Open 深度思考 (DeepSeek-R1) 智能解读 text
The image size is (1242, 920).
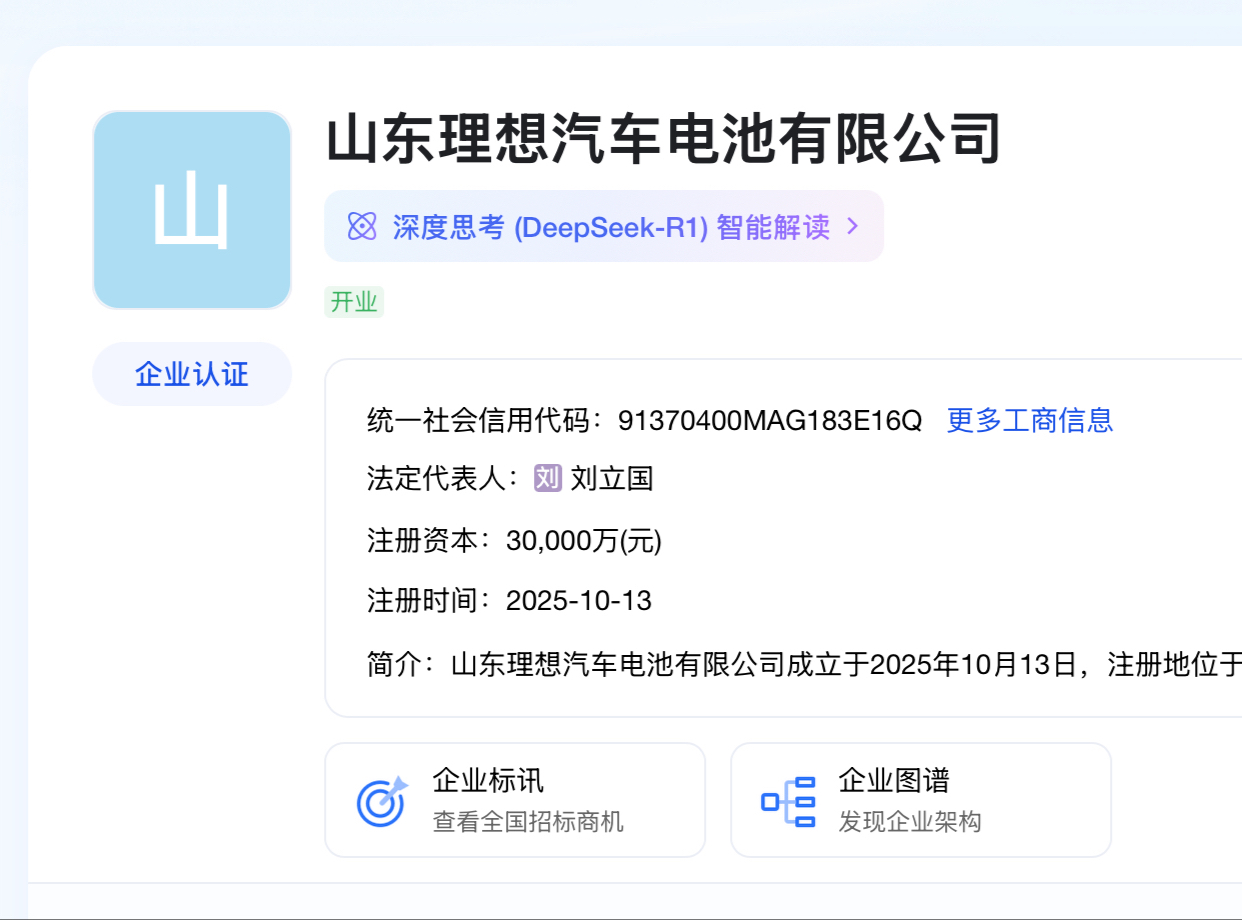(610, 227)
